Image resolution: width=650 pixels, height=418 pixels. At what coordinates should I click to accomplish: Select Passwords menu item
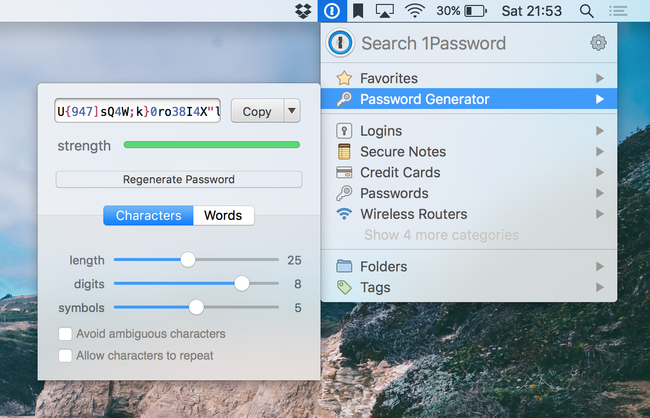469,193
